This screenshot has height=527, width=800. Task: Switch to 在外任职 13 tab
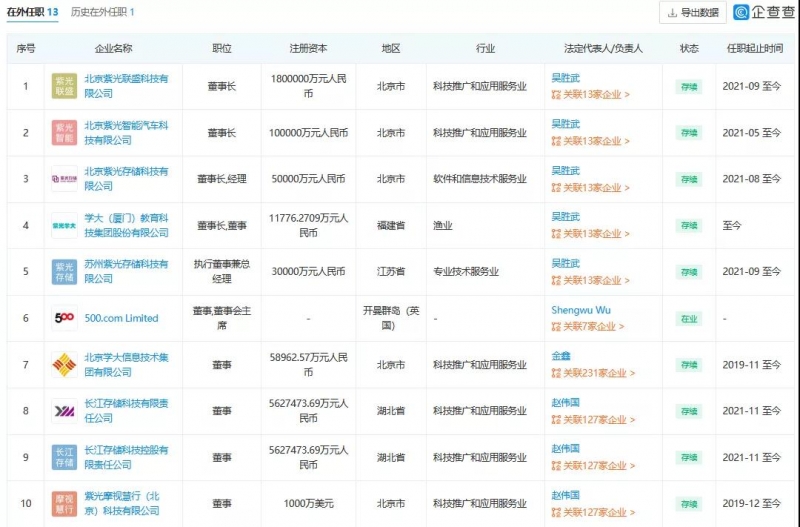[32, 12]
